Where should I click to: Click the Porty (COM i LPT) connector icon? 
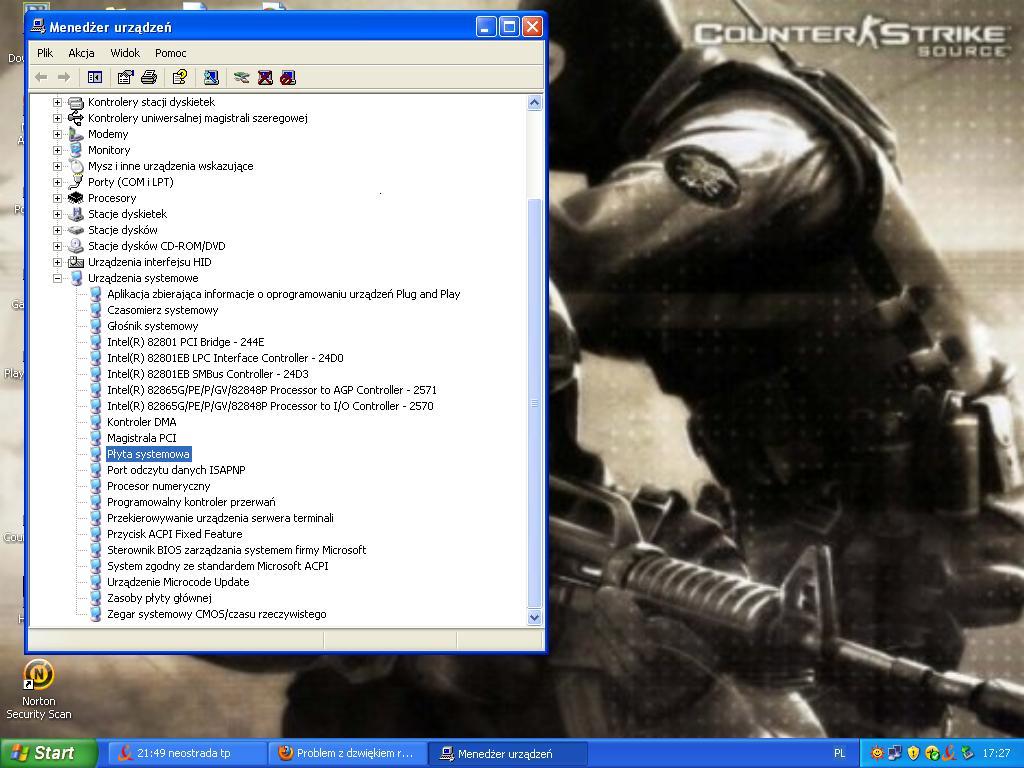point(76,182)
